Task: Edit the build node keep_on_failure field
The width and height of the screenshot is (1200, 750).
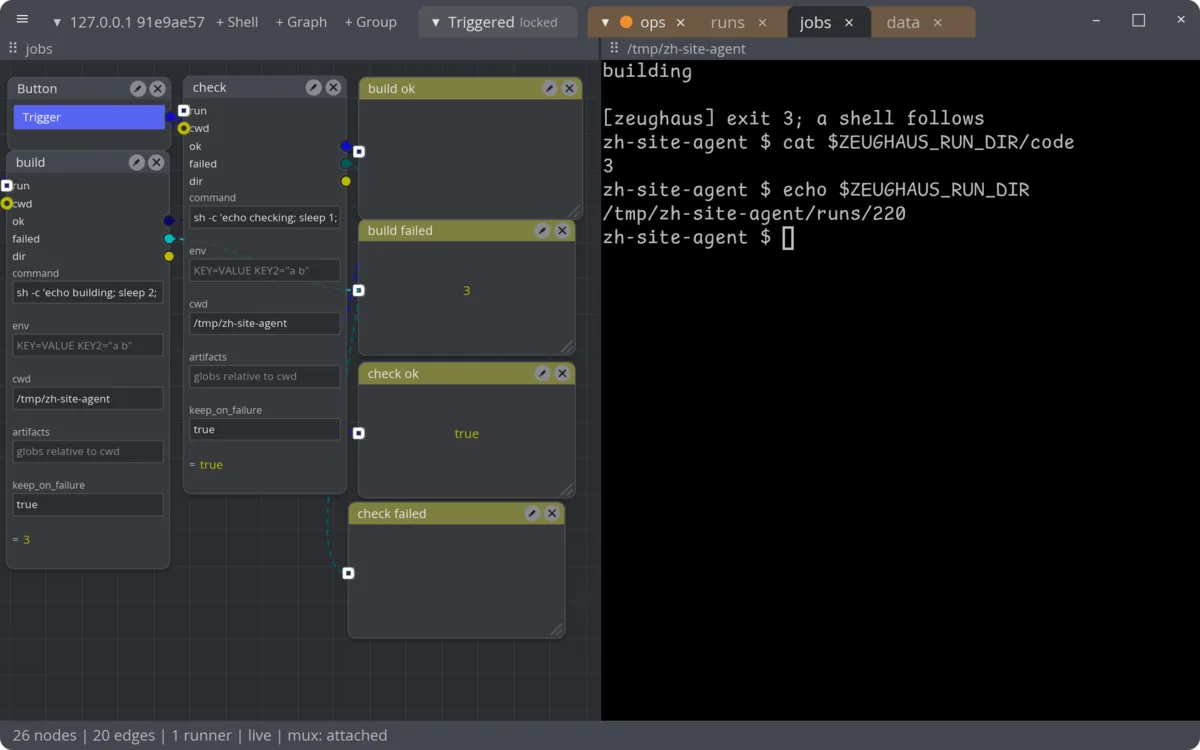Action: click(88, 505)
